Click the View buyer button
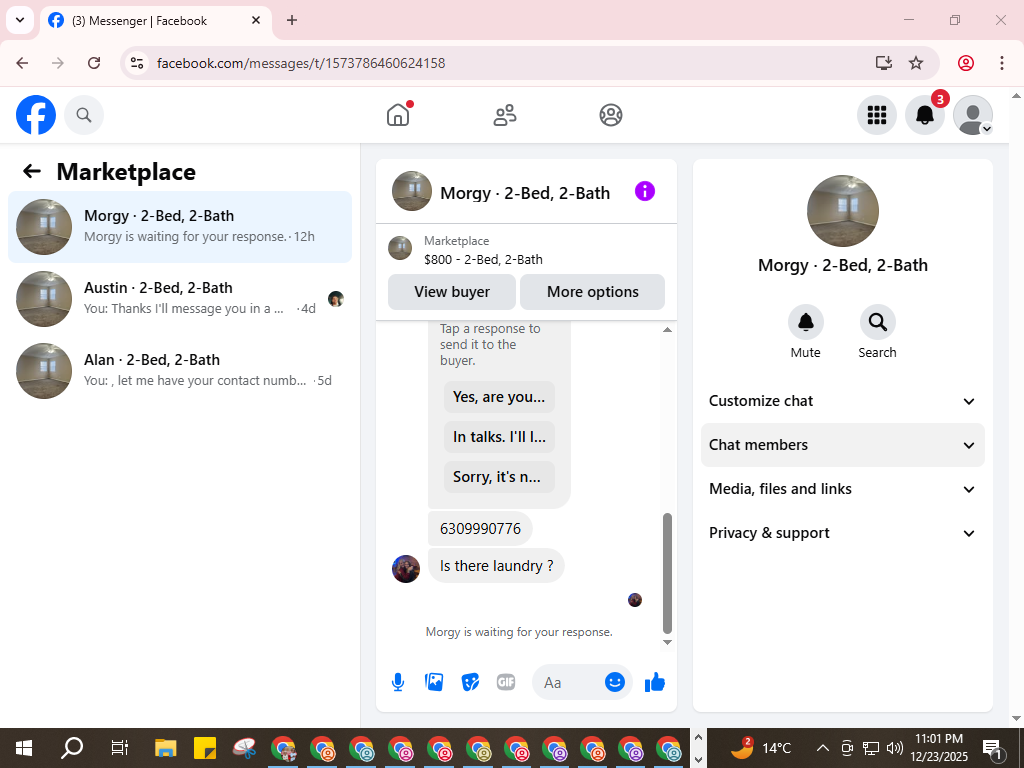The height and width of the screenshot is (768, 1024). pyautogui.click(x=452, y=292)
